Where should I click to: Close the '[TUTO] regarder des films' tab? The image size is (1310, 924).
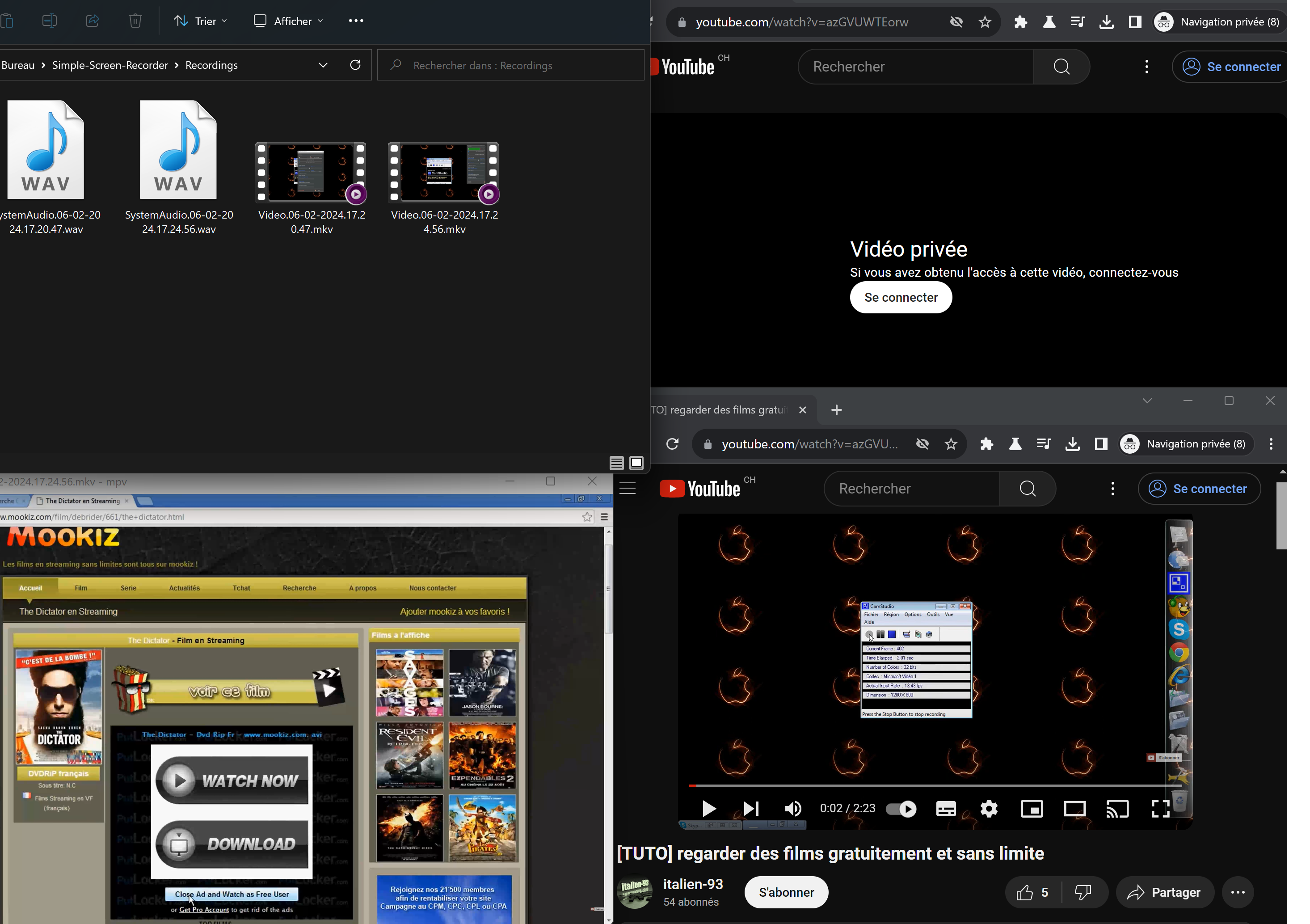tap(802, 410)
